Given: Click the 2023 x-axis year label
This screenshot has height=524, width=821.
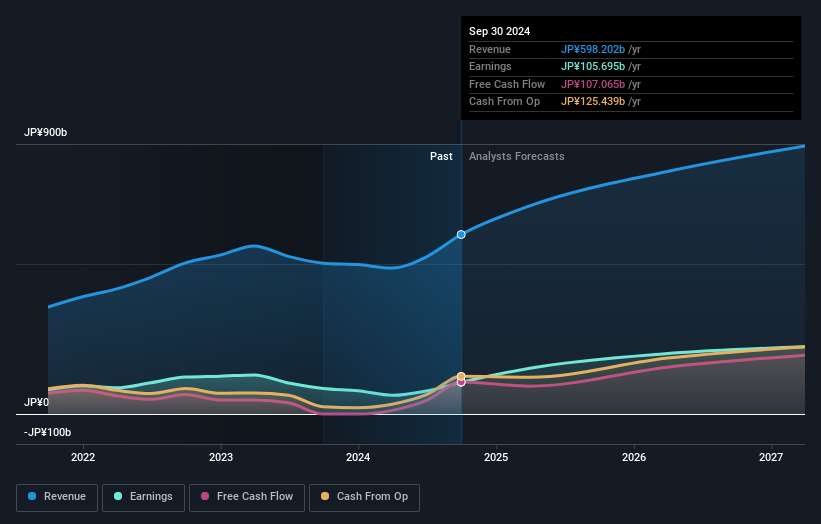Looking at the screenshot, I should 220,457.
